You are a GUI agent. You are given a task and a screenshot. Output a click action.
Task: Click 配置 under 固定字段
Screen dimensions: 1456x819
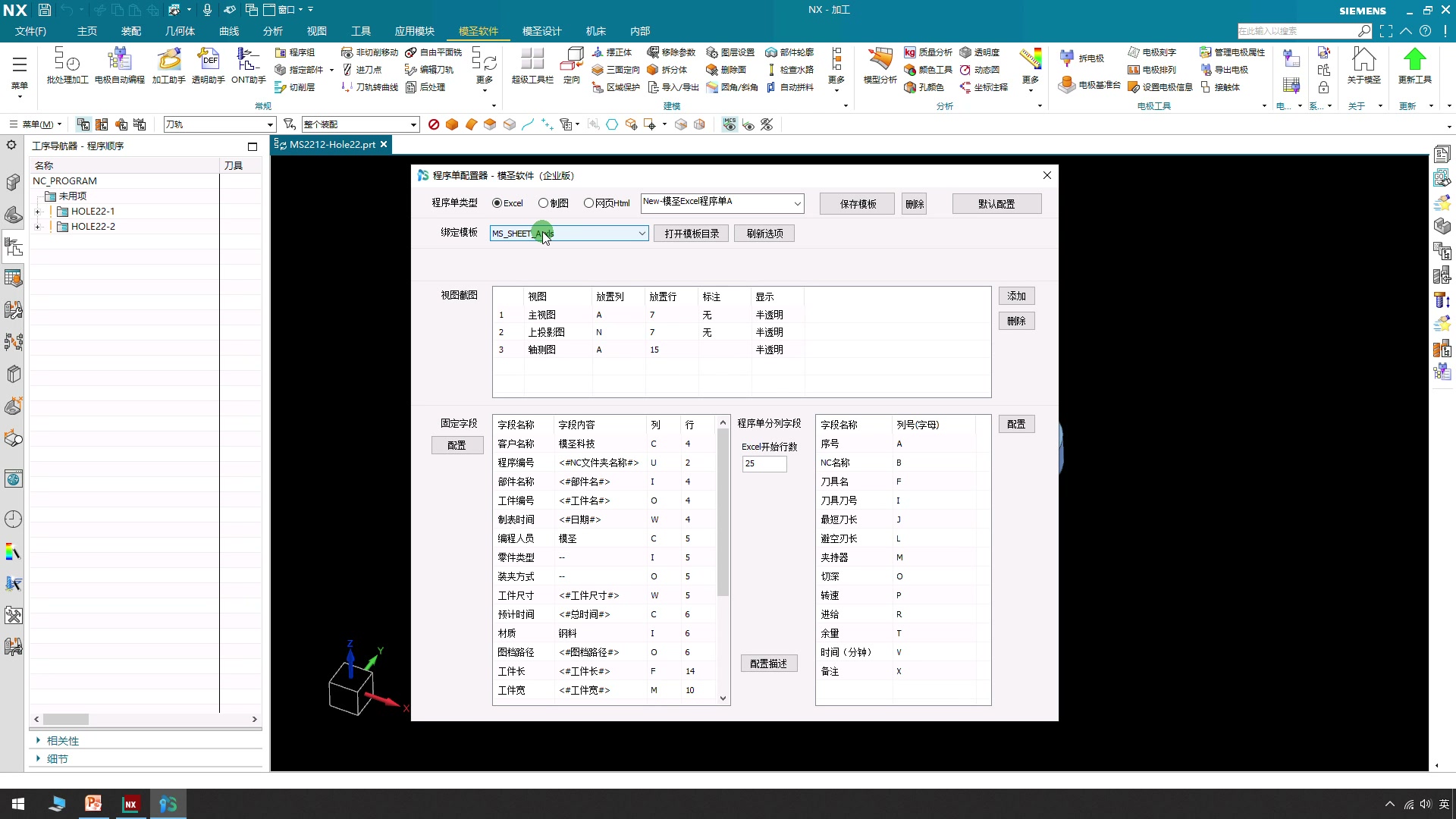[457, 445]
